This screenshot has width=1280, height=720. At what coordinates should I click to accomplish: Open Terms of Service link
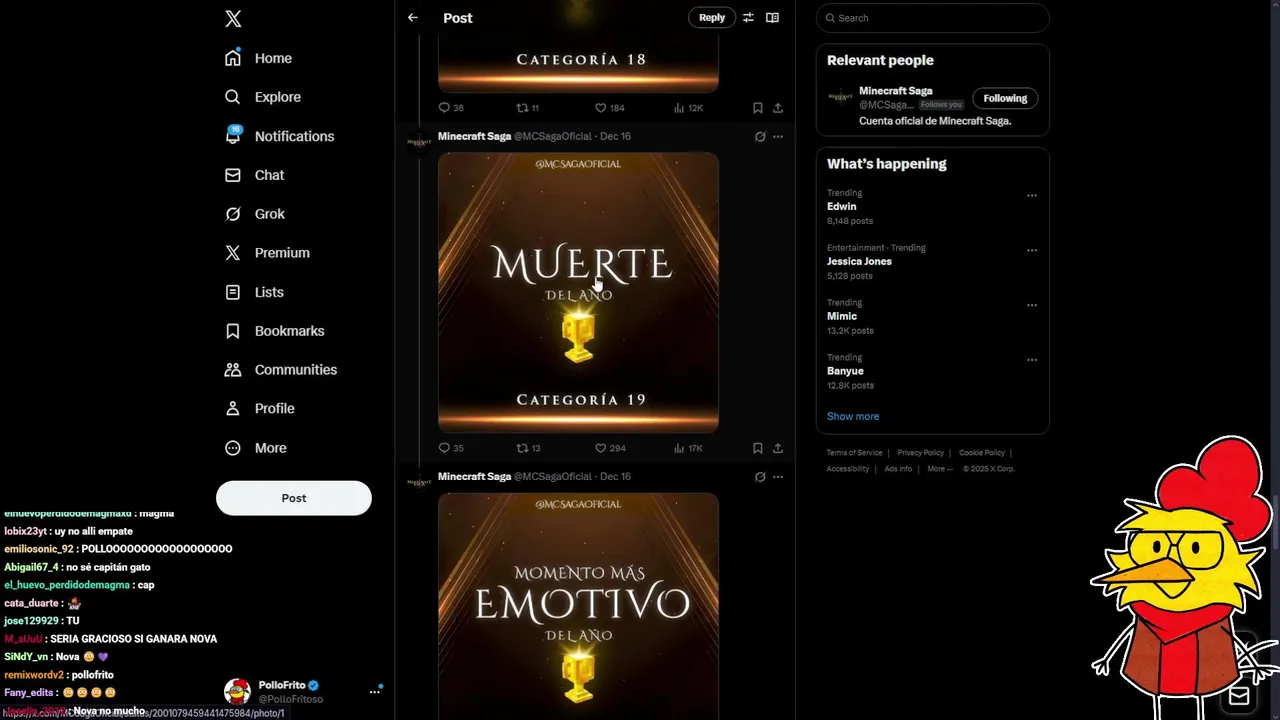pos(854,453)
